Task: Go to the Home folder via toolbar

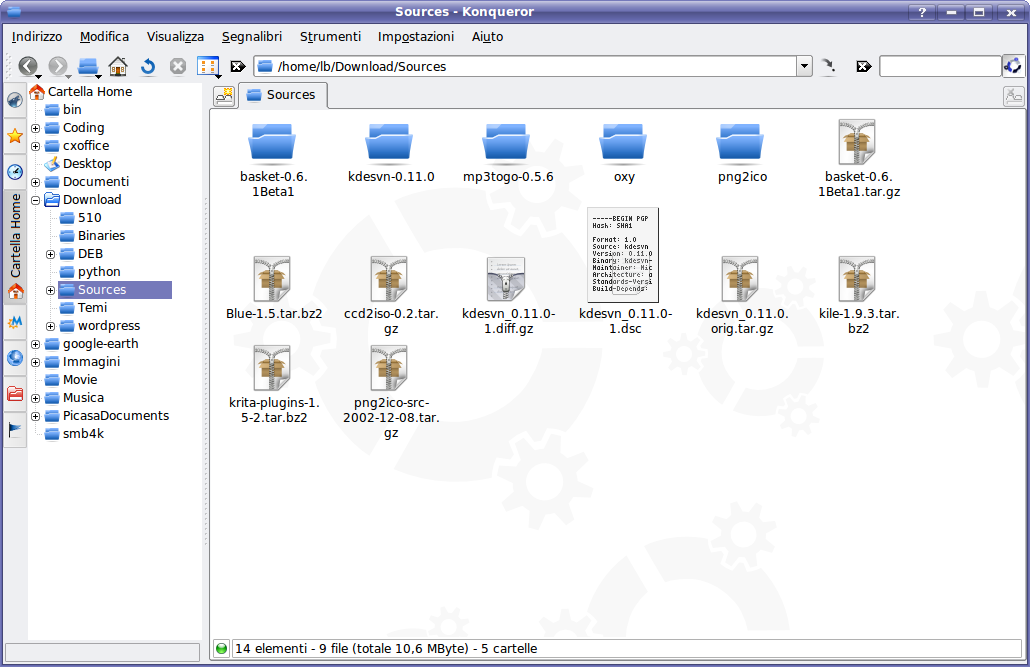Action: coord(118,66)
